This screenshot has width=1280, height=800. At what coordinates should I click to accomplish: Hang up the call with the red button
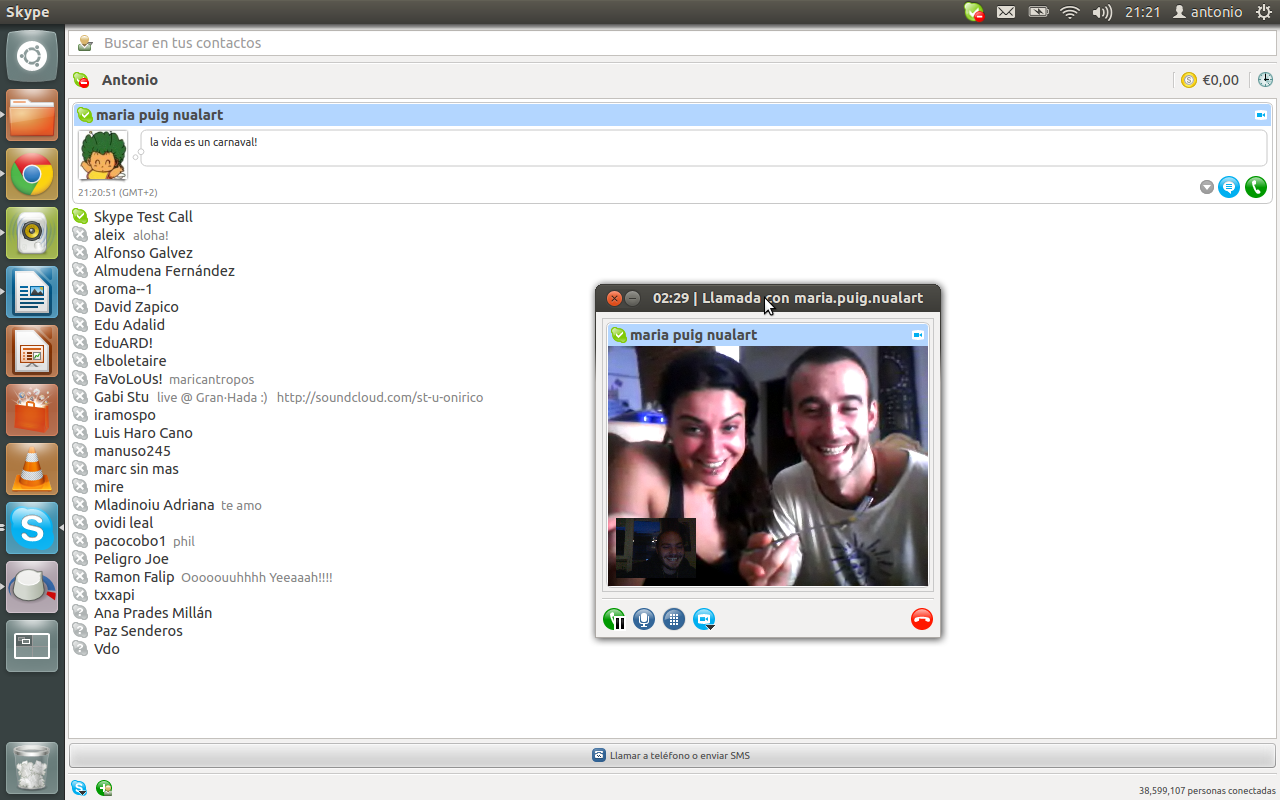tap(921, 620)
